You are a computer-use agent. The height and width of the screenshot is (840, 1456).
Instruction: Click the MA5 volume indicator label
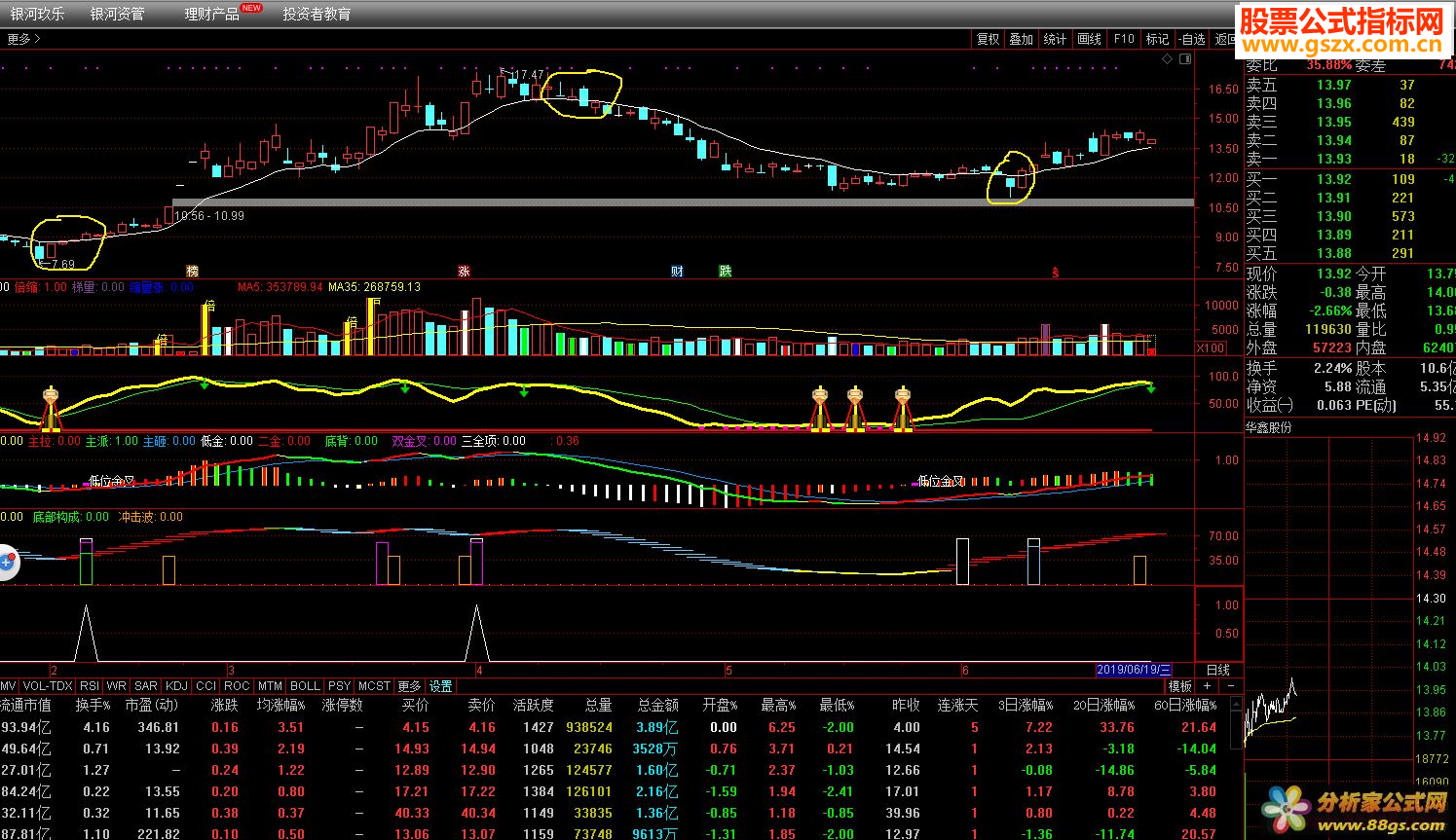(281, 287)
